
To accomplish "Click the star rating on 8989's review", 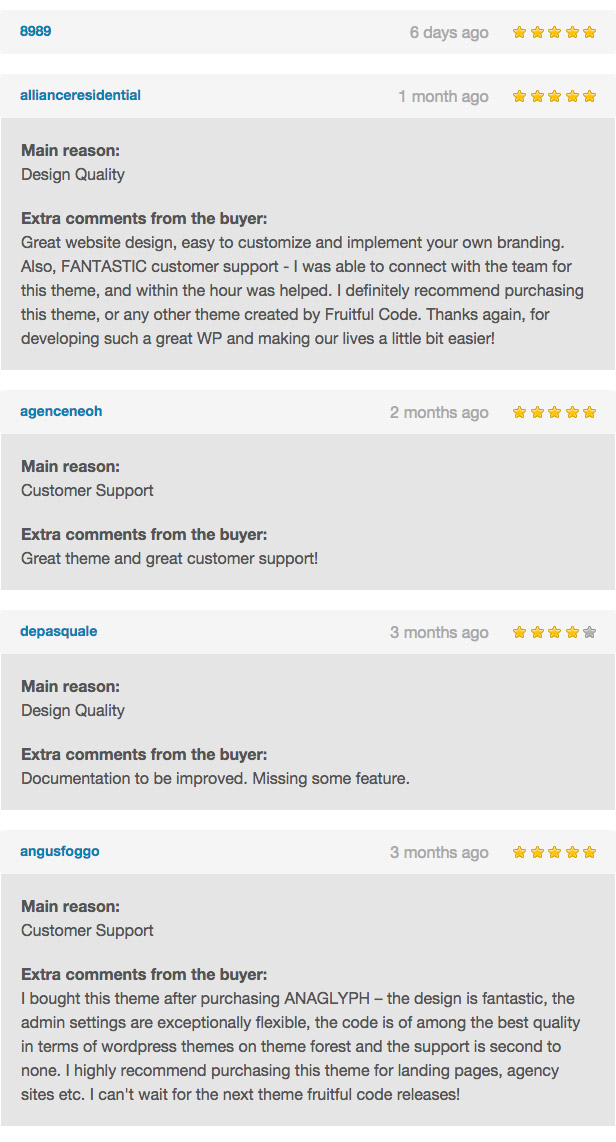I will tap(554, 32).
